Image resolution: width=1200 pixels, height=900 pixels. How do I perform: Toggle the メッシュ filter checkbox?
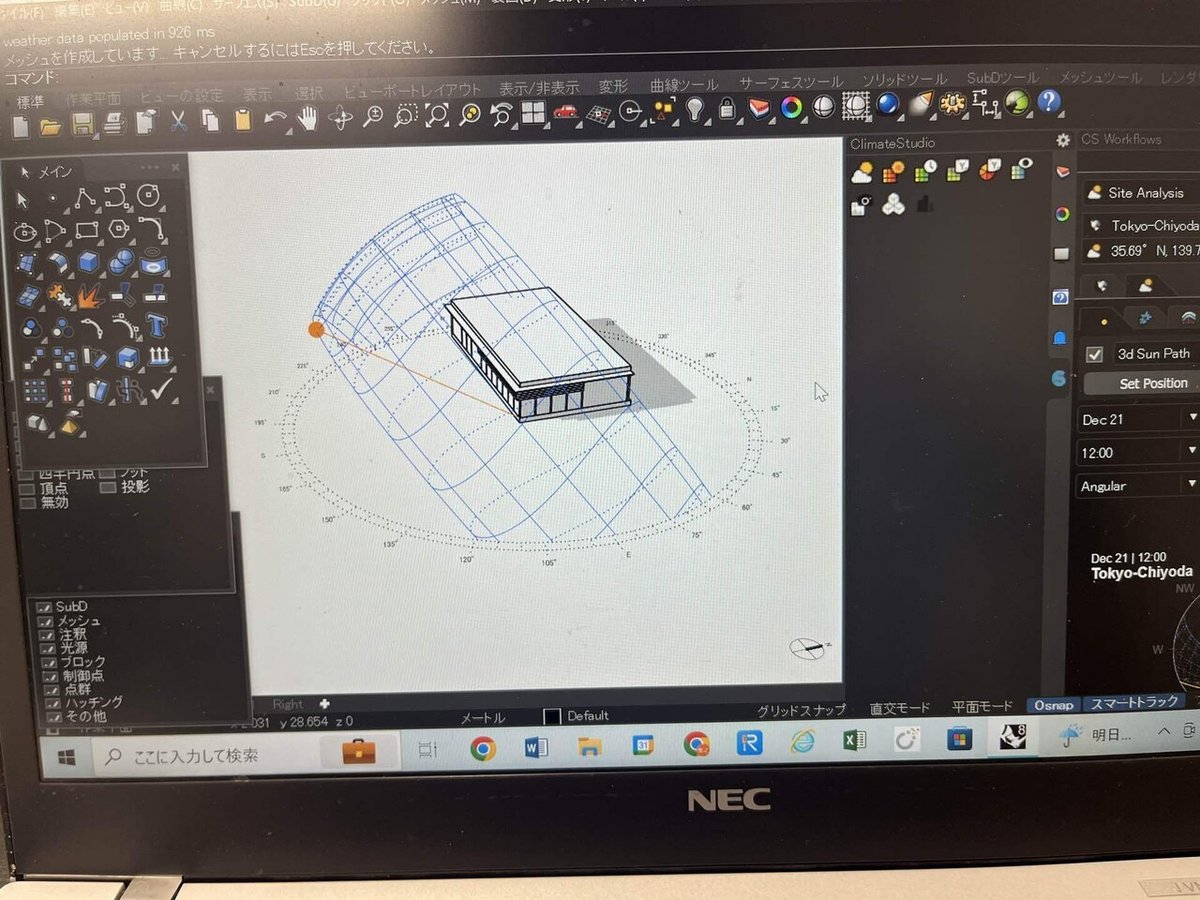pyautogui.click(x=44, y=621)
